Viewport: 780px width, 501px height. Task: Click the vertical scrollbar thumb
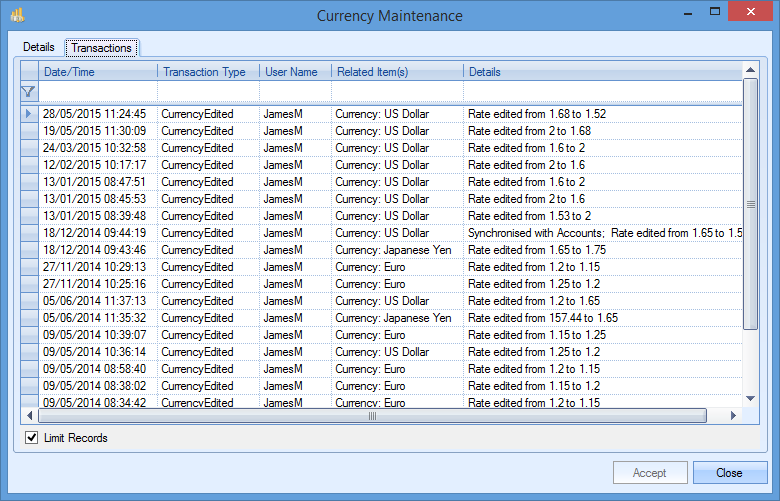[x=750, y=204]
